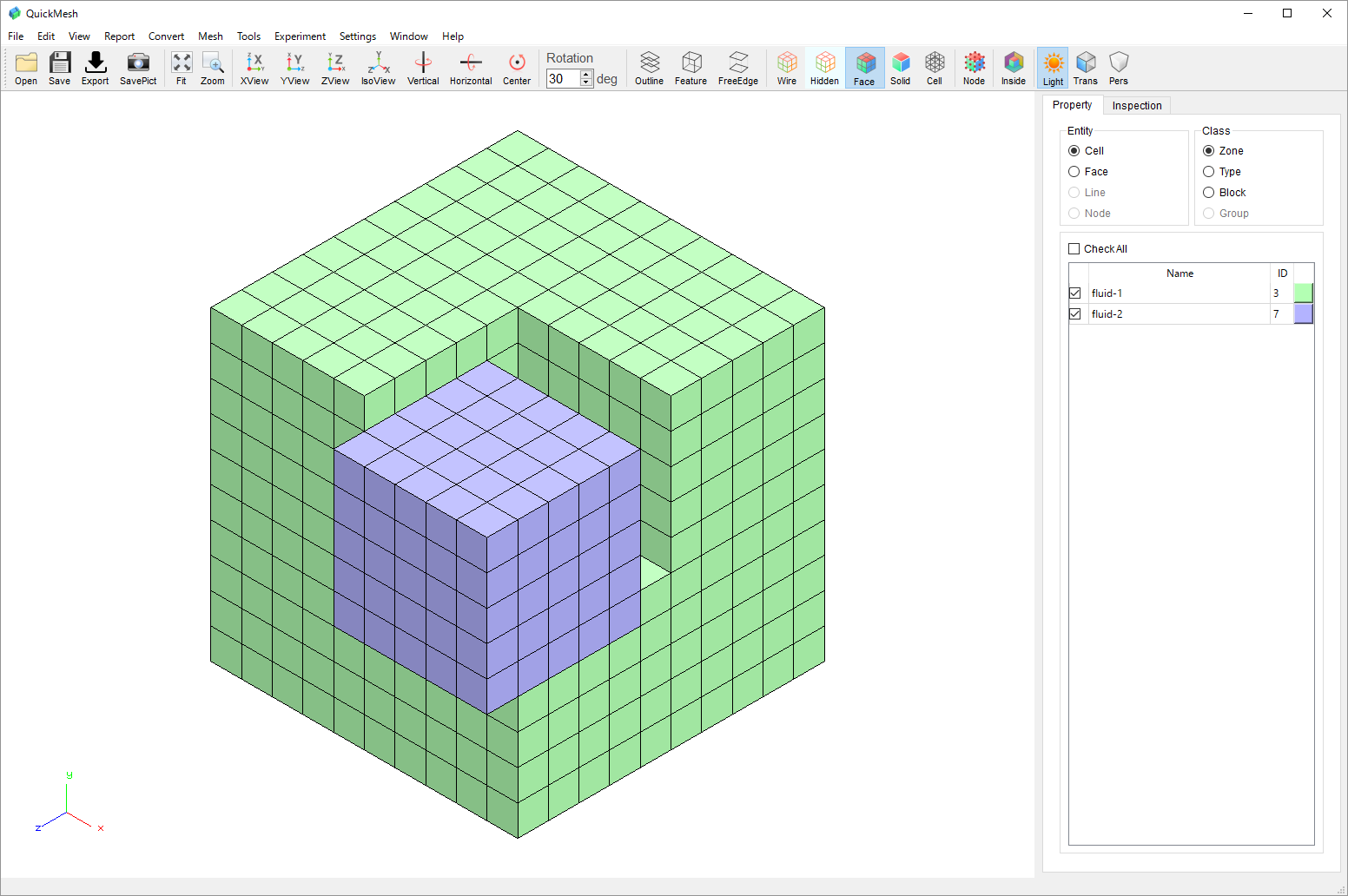
Task: Click the Center rotation icon
Action: point(517,68)
